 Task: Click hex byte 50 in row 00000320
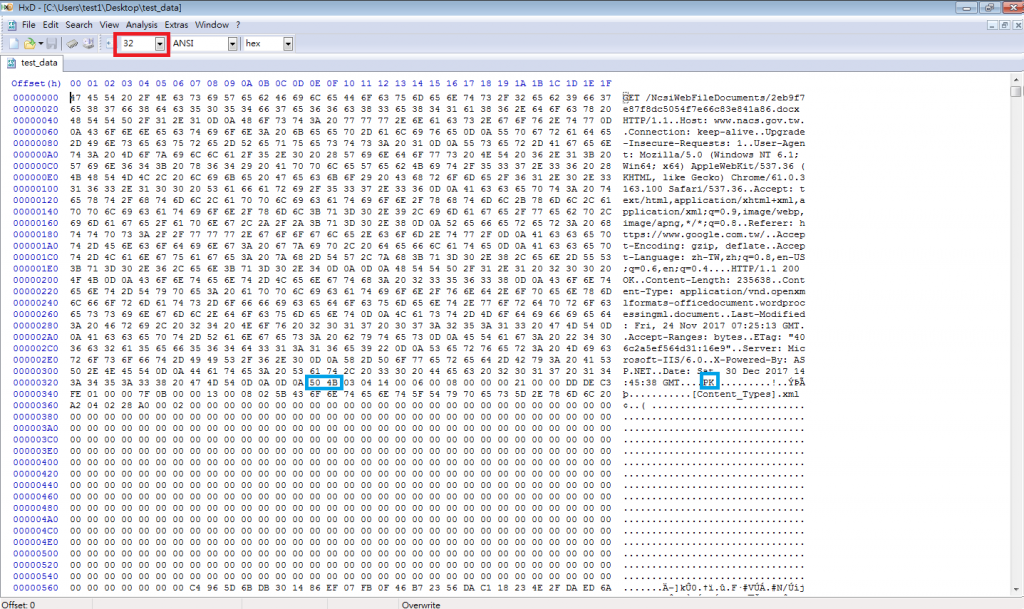click(x=315, y=383)
